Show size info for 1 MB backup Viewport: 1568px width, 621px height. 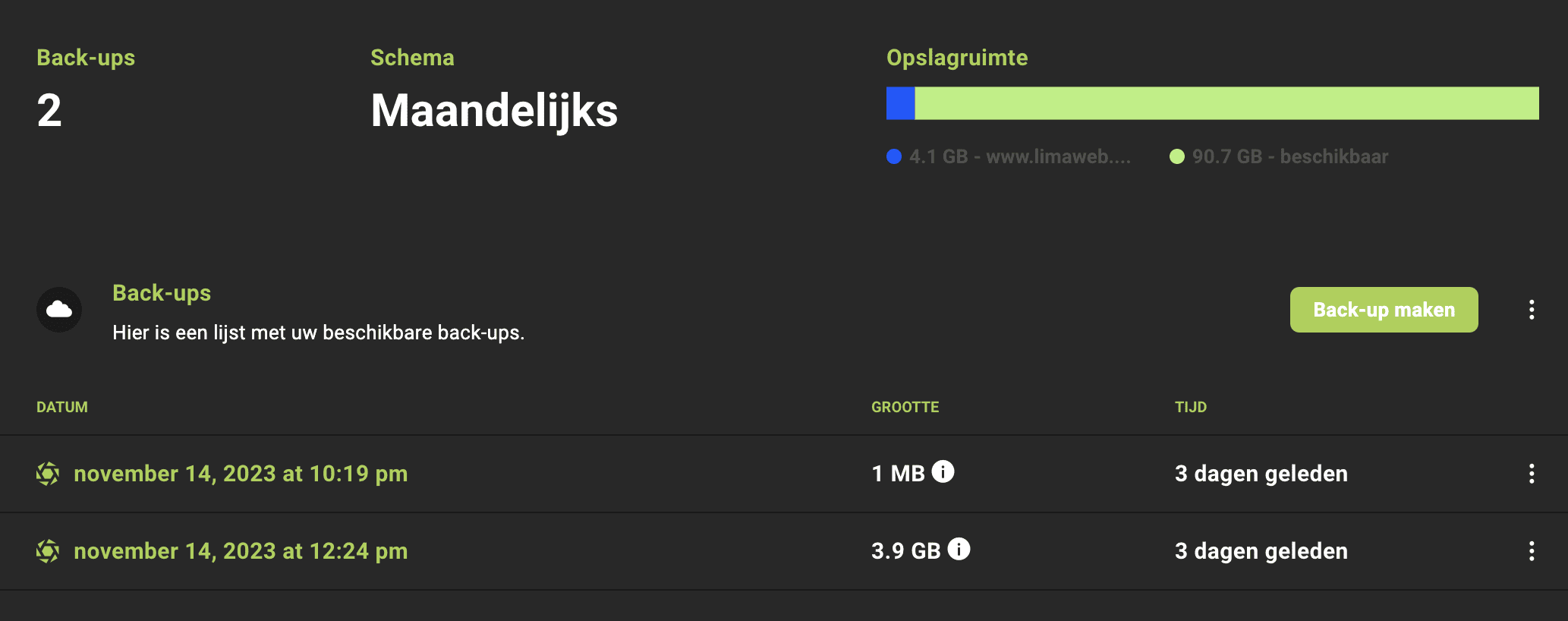943,471
